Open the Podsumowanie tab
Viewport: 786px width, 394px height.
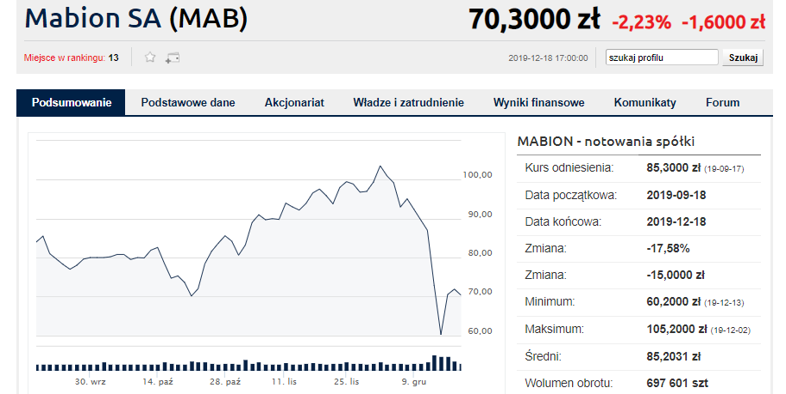[71, 102]
